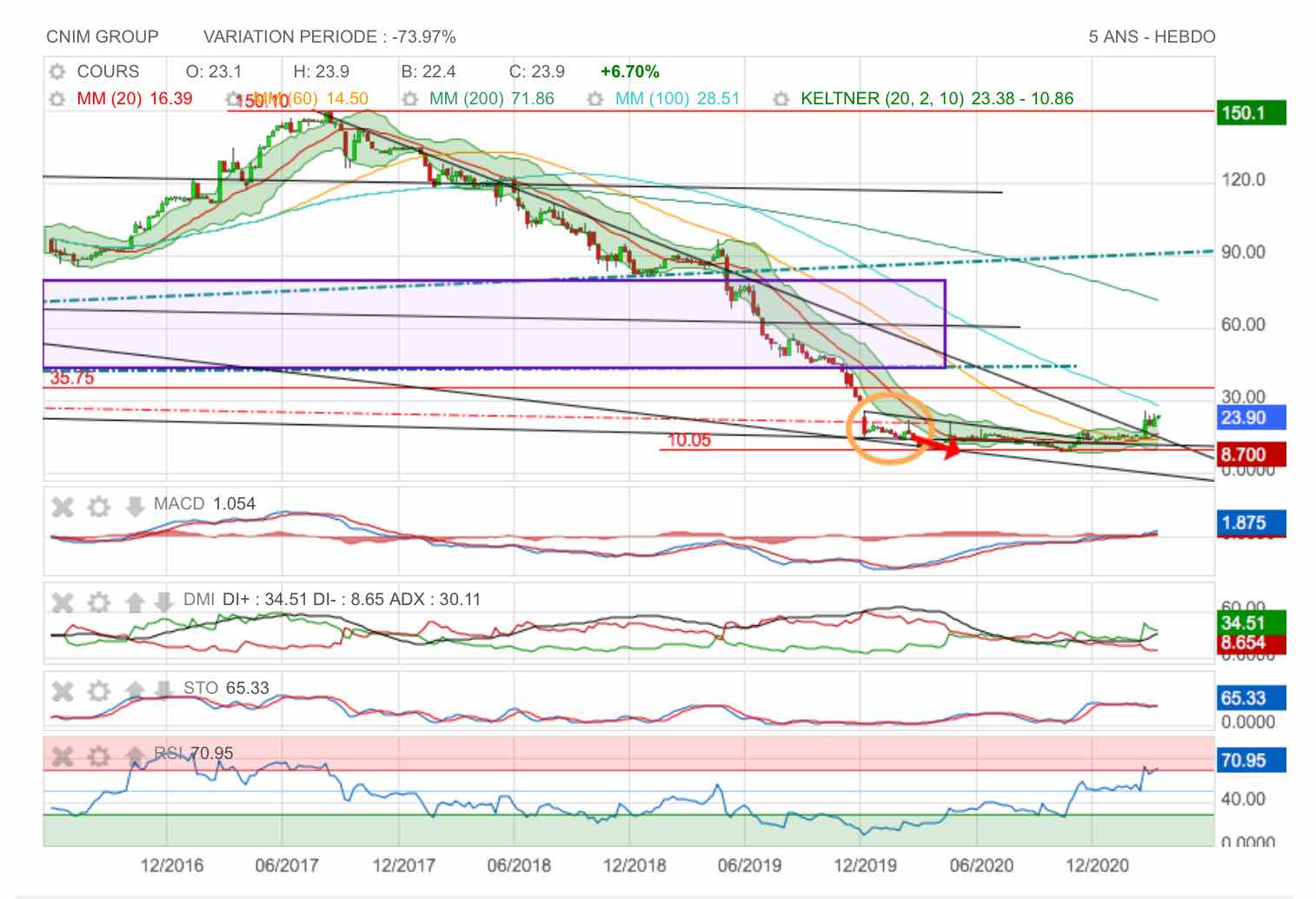Remove the DMI panel with X icon
Screen dimensions: 1316x899
pos(63,602)
